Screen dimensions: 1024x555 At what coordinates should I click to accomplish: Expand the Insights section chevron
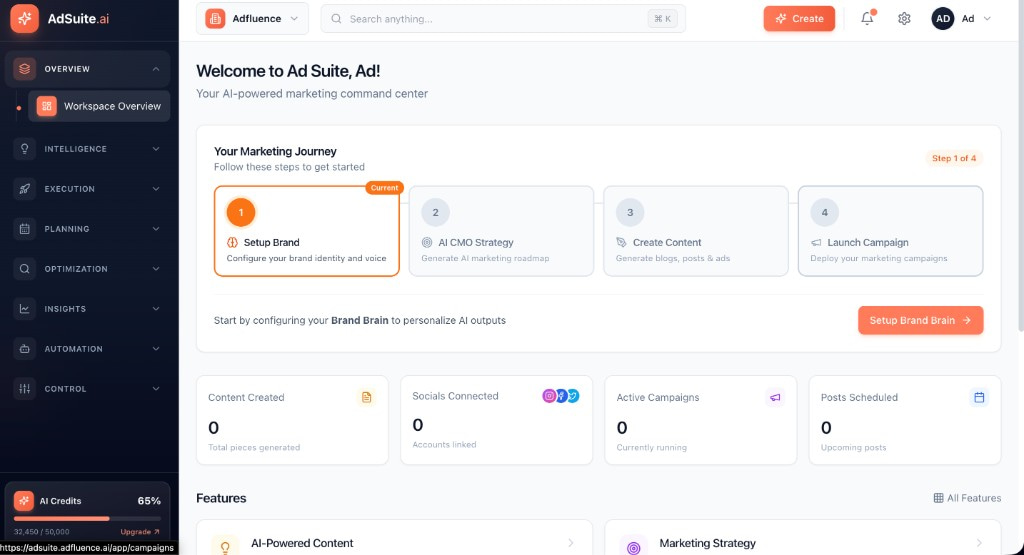pos(156,309)
